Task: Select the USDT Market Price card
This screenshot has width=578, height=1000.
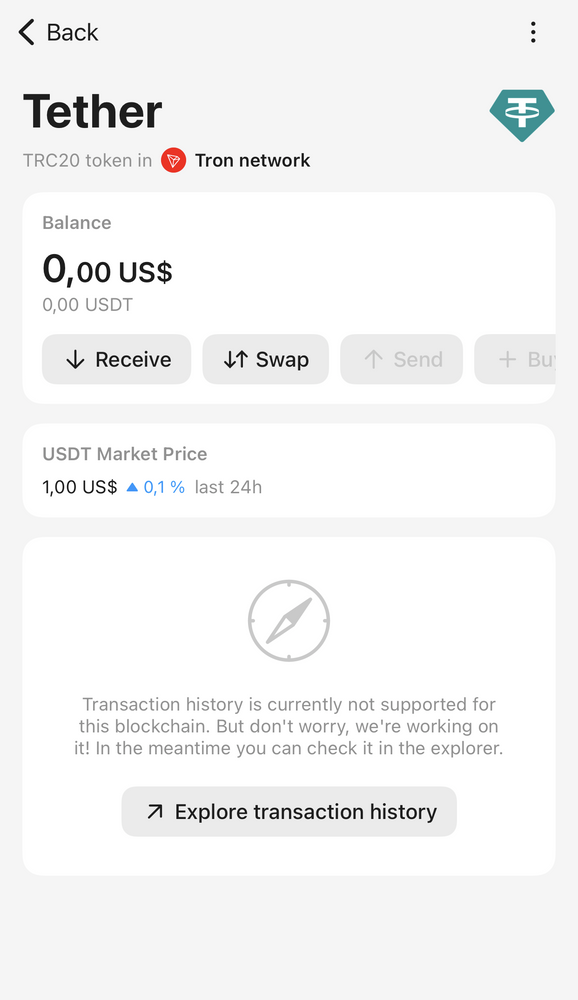Action: [288, 470]
